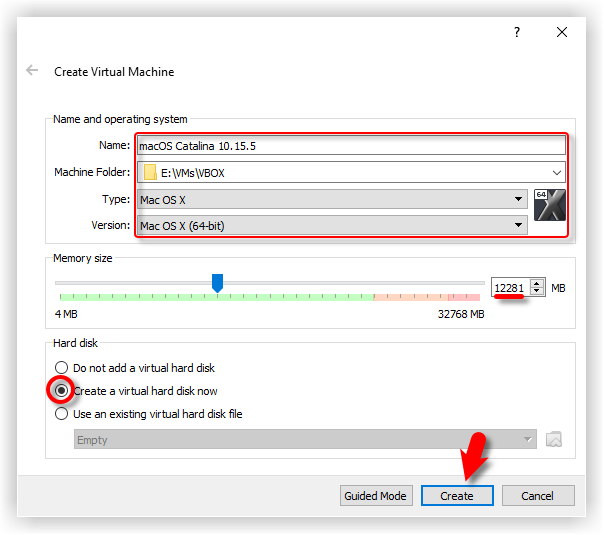Screen dimensions: 604x535
Task: Click the Name text field
Action: [350, 146]
